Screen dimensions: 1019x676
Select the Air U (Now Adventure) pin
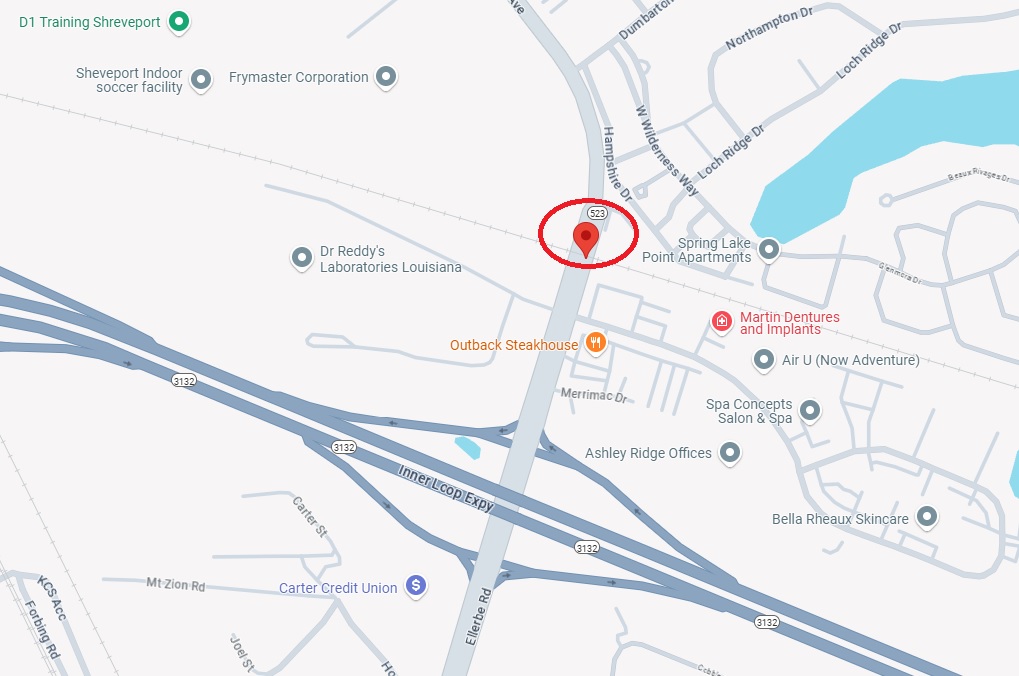point(764,359)
